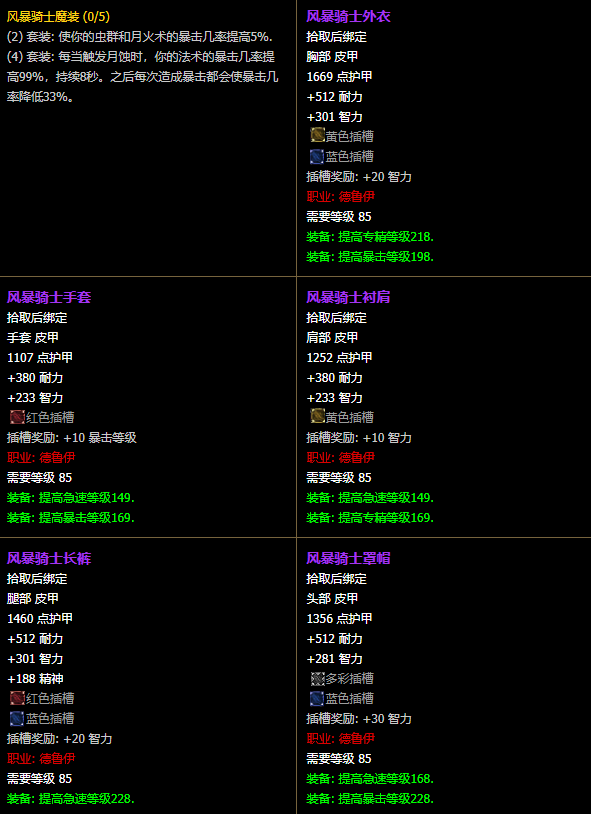This screenshot has height=814, width=591.
Task: Select the 腿部 皮甲 line
Action: (x=33, y=598)
